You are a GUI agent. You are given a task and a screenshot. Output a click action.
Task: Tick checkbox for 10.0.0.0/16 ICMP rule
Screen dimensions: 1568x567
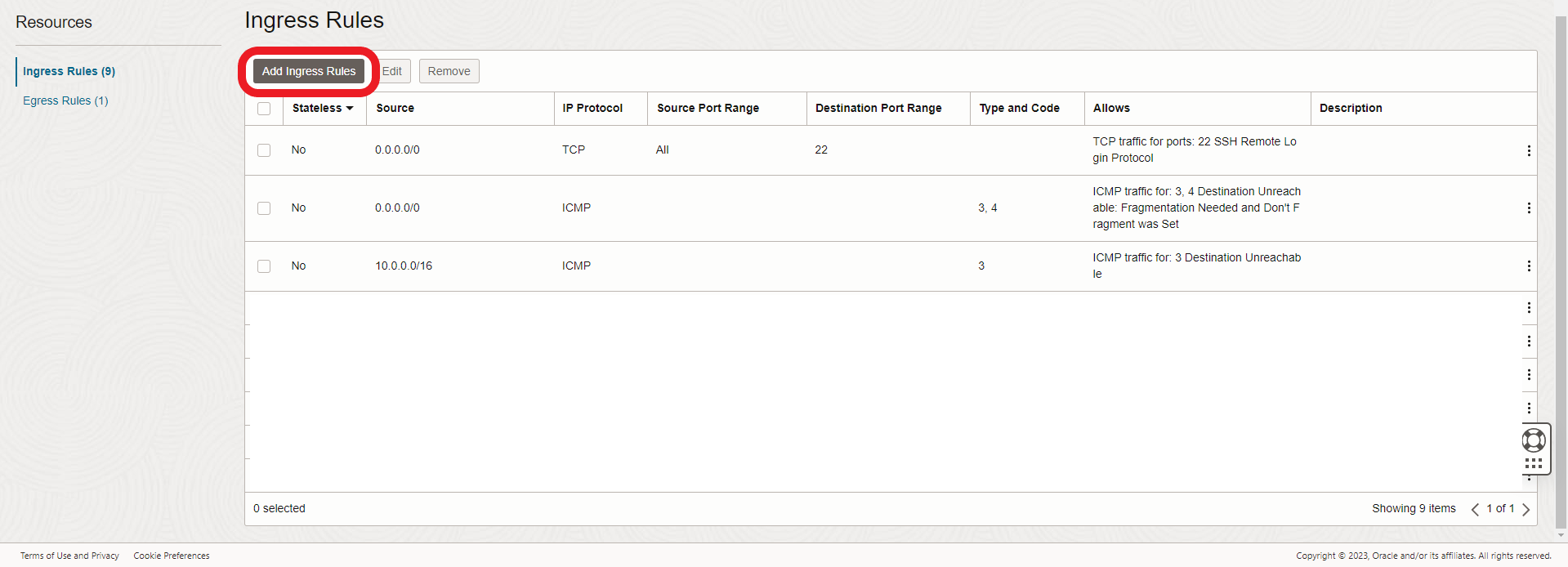tap(264, 266)
